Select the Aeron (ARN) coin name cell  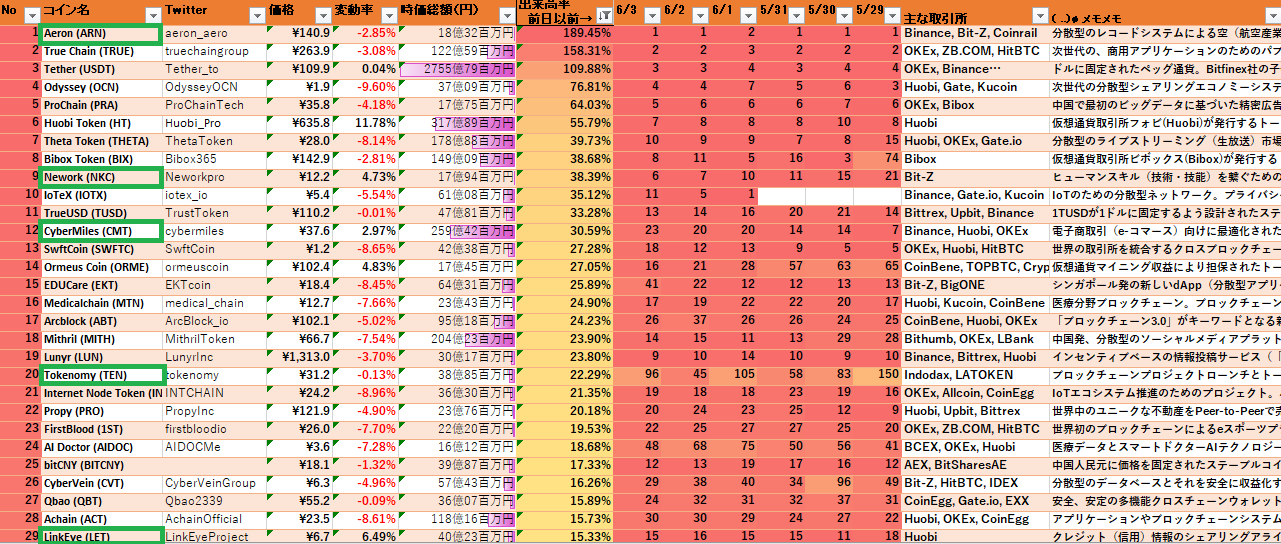[100, 33]
